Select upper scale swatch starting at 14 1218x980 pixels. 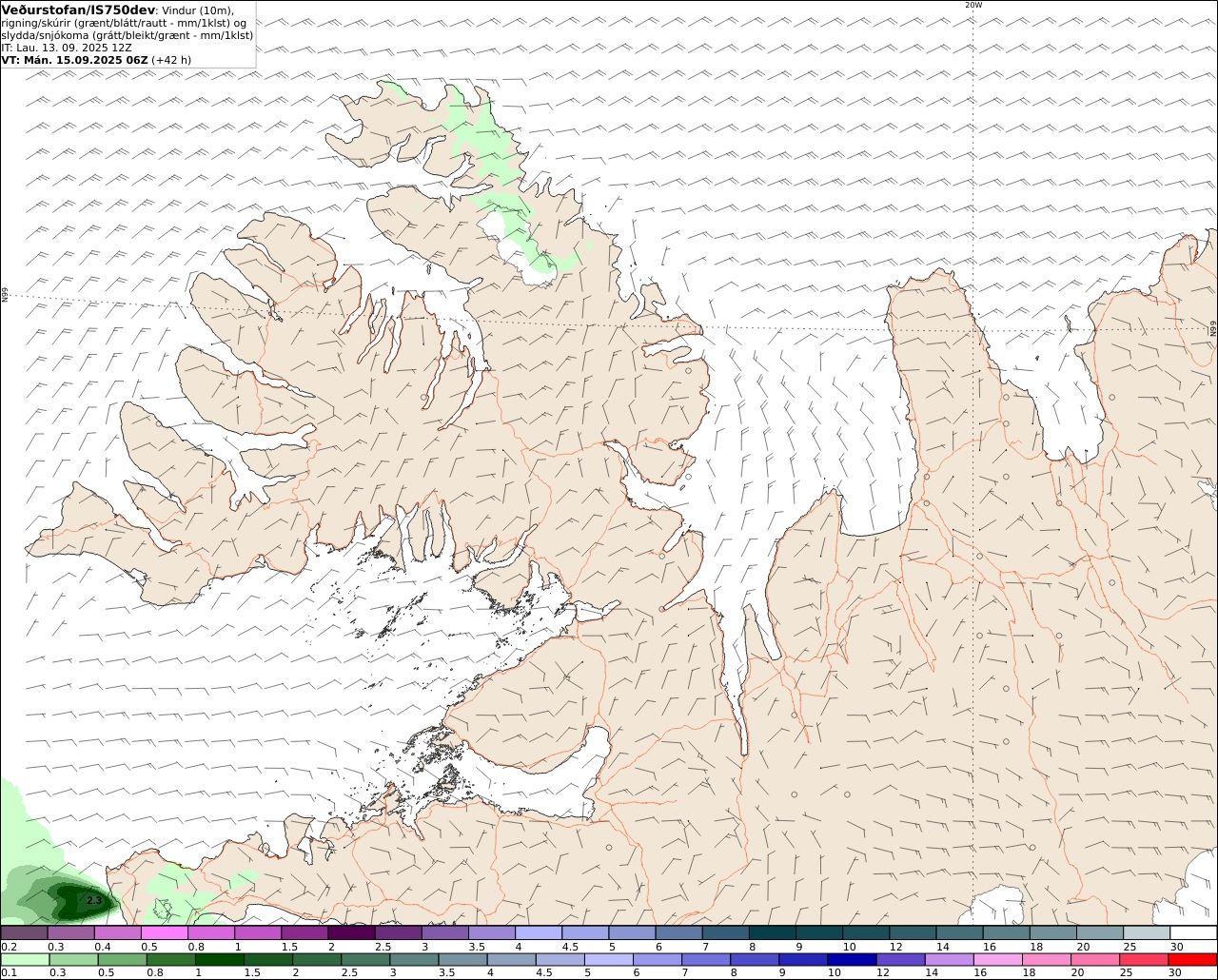point(959,932)
